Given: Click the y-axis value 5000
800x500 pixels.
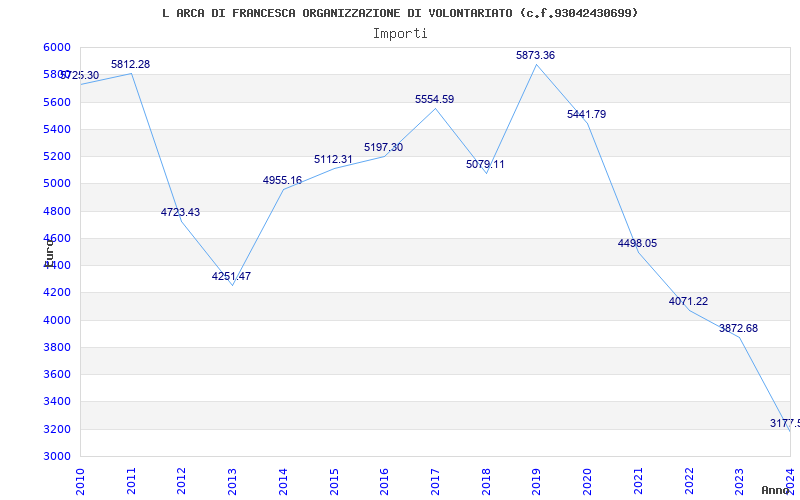Looking at the screenshot, I should point(58,184).
